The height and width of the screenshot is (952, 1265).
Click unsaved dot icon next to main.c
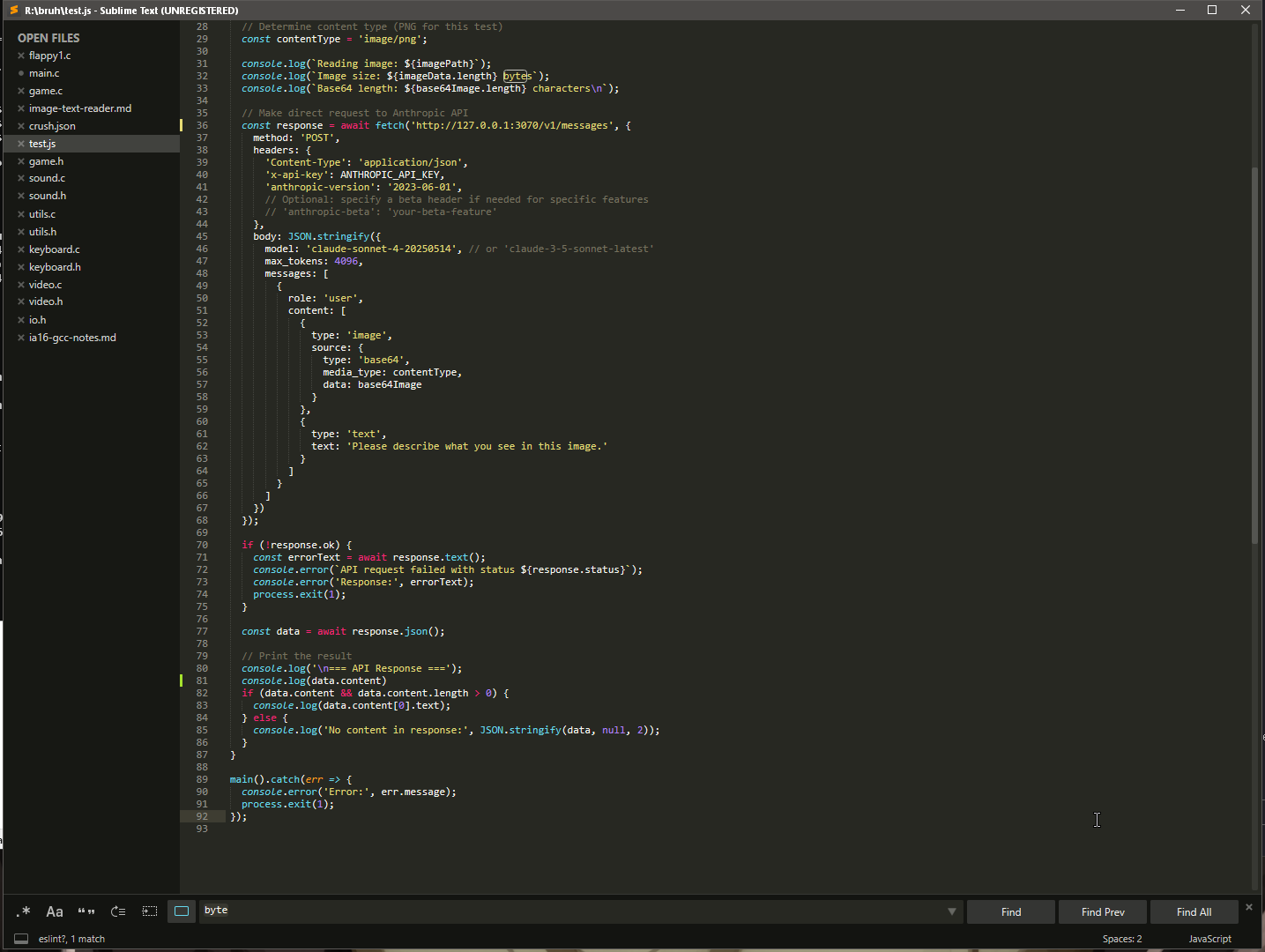coord(21,73)
